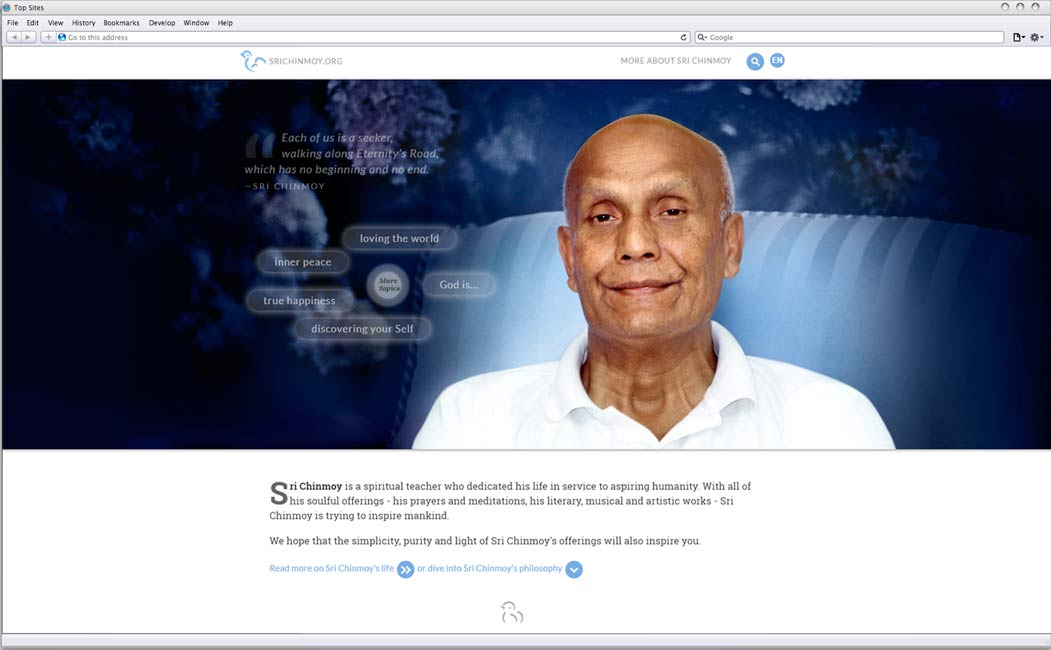Click the Google search field
Viewport: 1051px width, 650px height.
coord(849,38)
